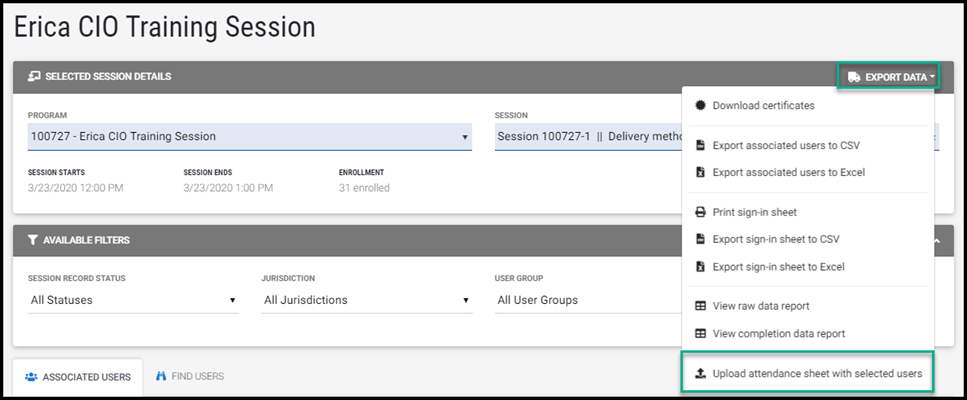Switch to the Find Users tab

(x=190, y=377)
